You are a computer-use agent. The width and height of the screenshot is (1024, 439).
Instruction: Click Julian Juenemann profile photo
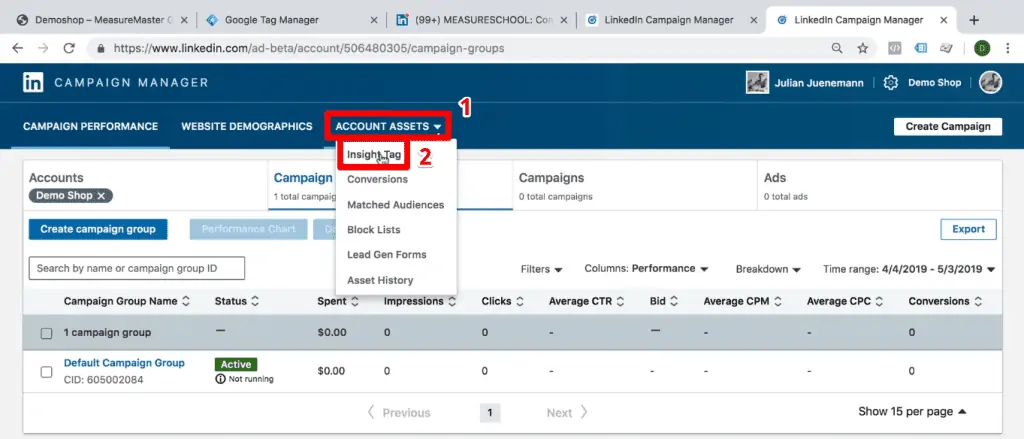757,82
